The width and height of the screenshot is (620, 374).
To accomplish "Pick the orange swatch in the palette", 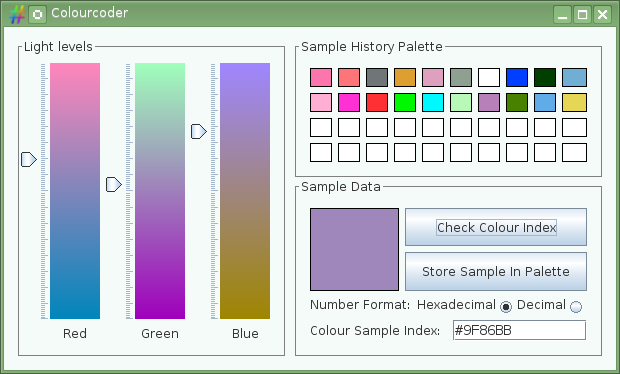I will coord(405,77).
